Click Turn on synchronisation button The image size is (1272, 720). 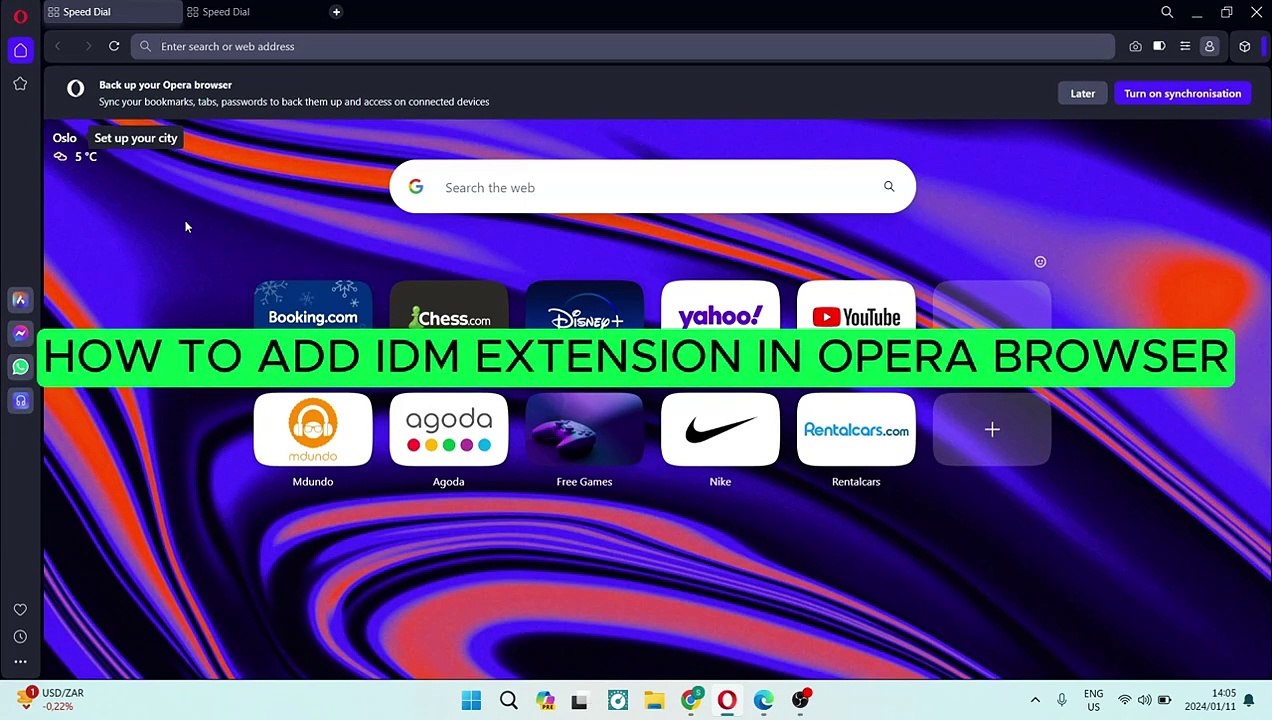pyautogui.click(x=1182, y=93)
